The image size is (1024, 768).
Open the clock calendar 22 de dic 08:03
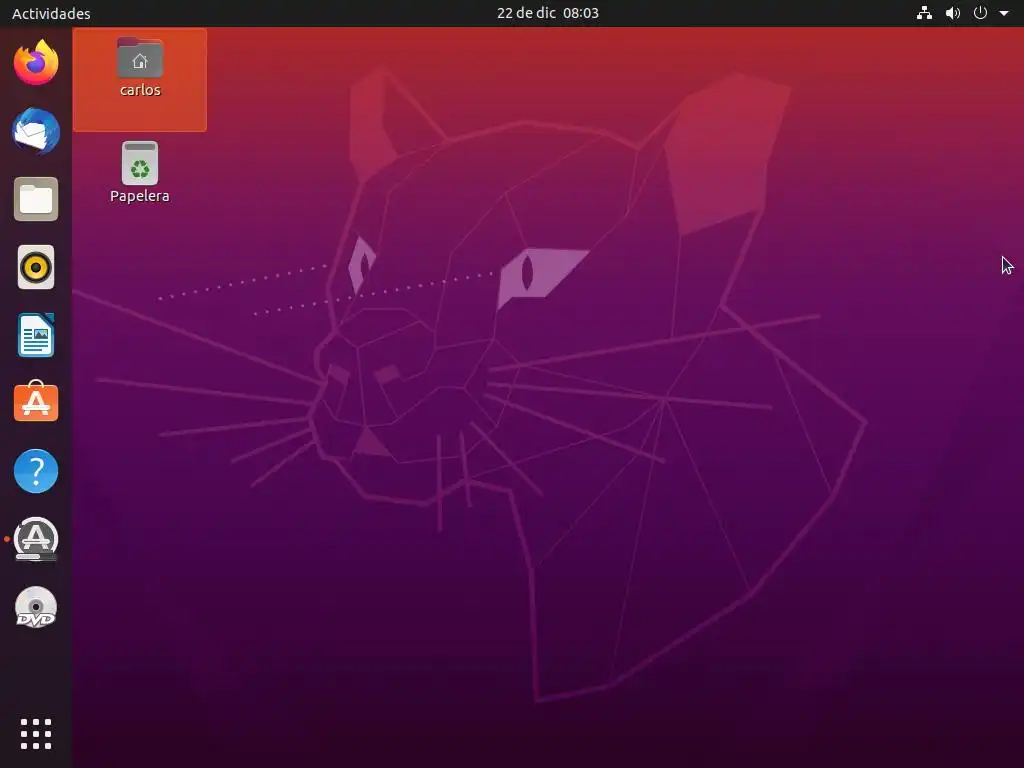(x=547, y=13)
